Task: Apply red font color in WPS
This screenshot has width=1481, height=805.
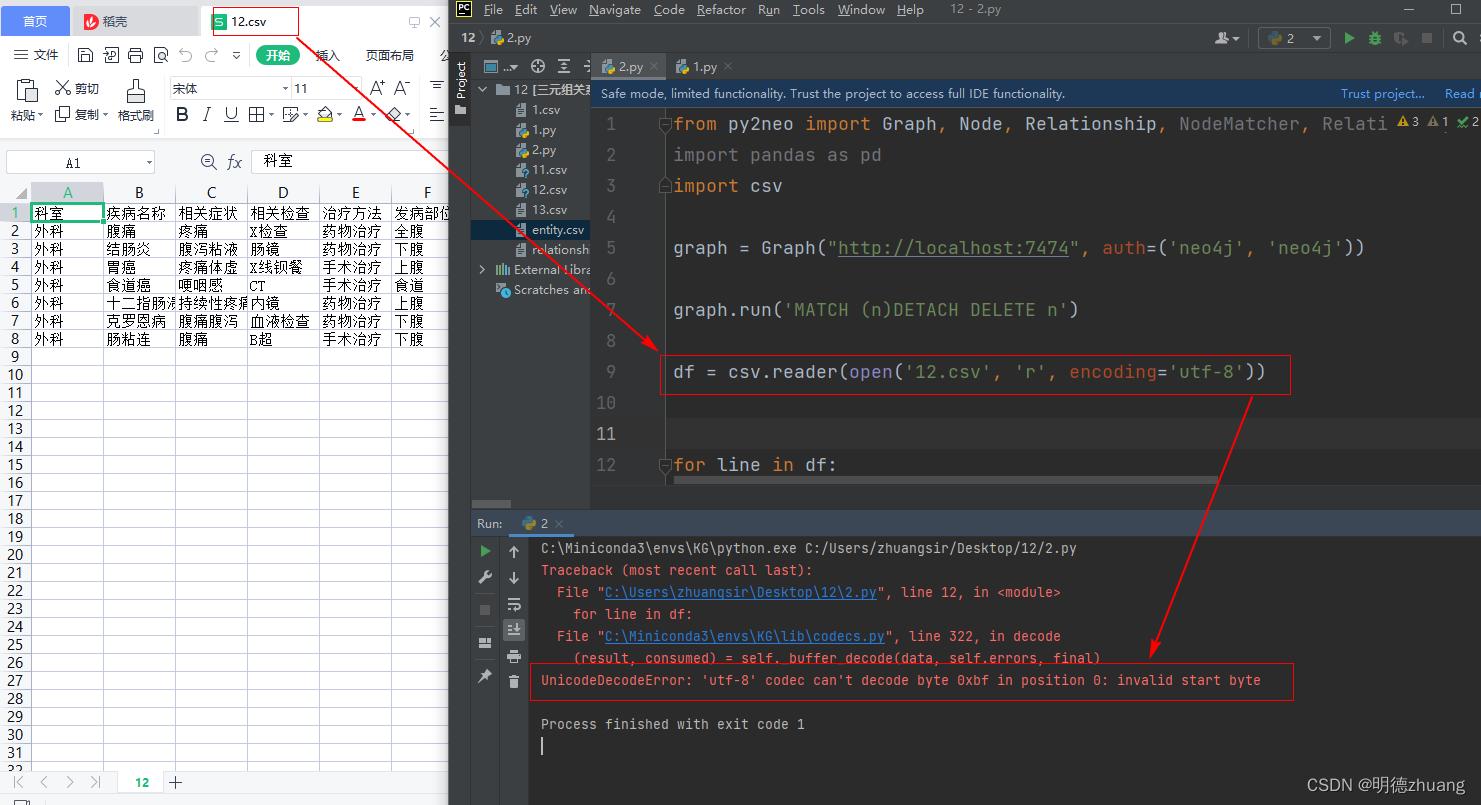Action: 359,115
